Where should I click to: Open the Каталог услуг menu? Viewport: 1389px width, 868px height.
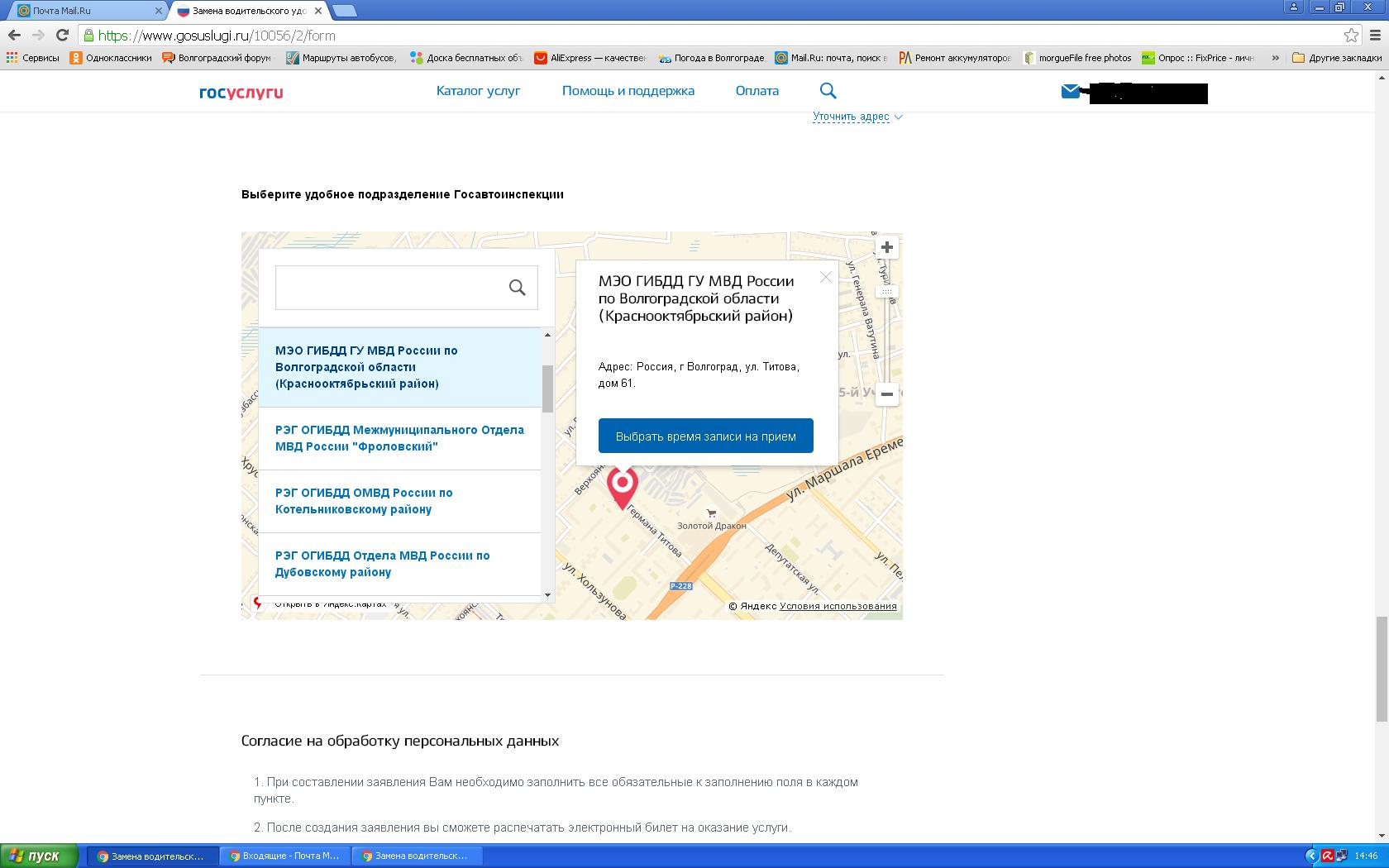478,91
